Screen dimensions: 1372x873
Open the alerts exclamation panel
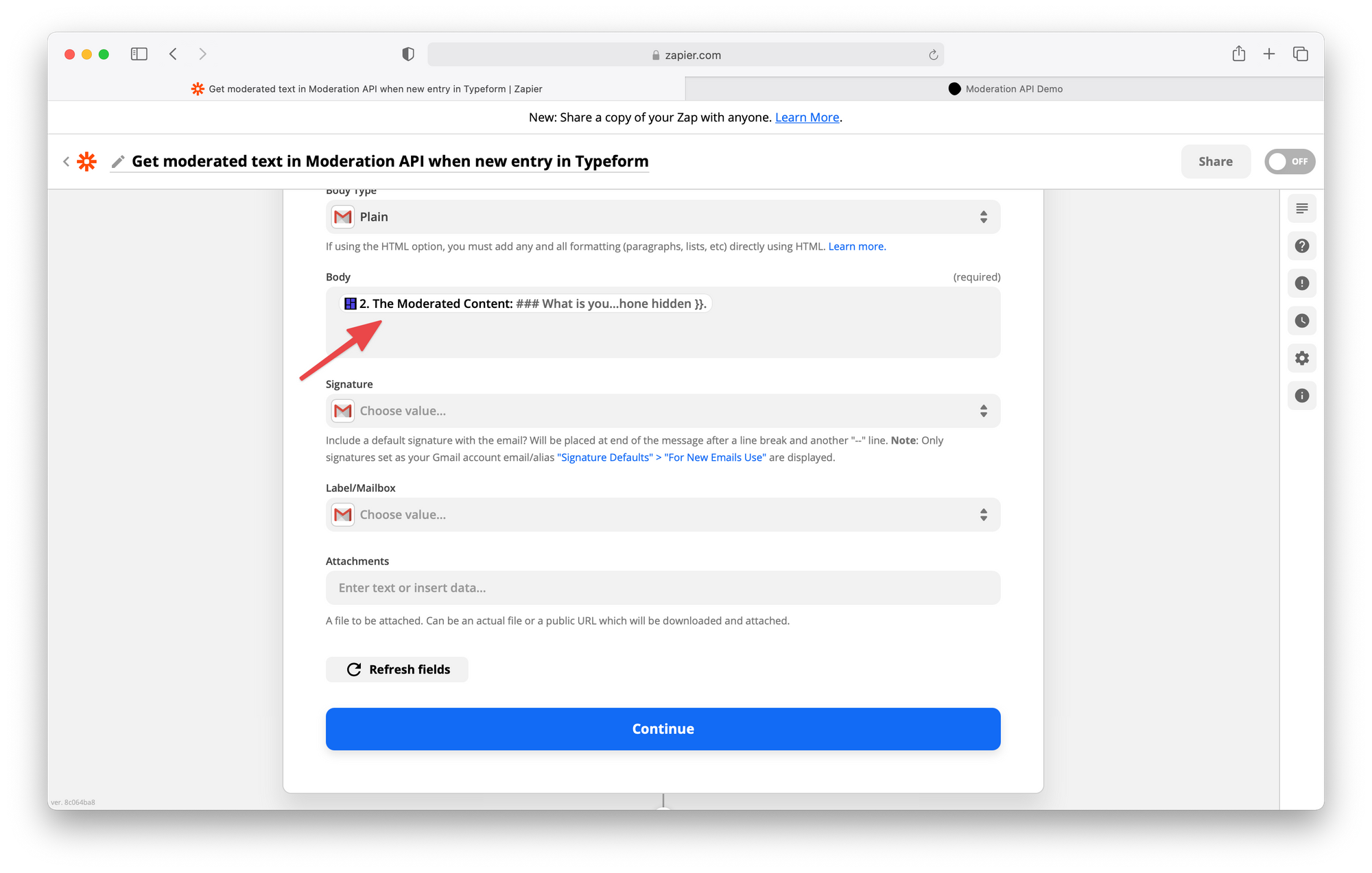1301,283
